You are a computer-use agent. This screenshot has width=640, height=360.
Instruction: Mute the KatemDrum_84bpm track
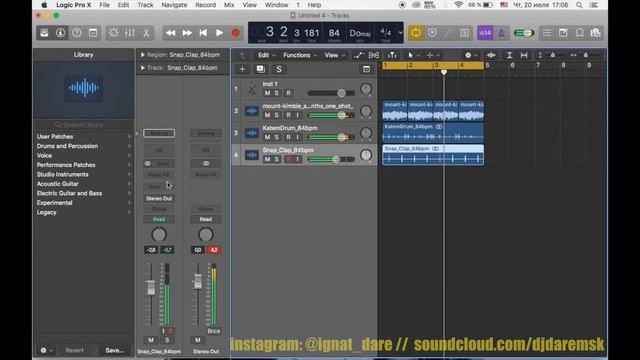267,137
